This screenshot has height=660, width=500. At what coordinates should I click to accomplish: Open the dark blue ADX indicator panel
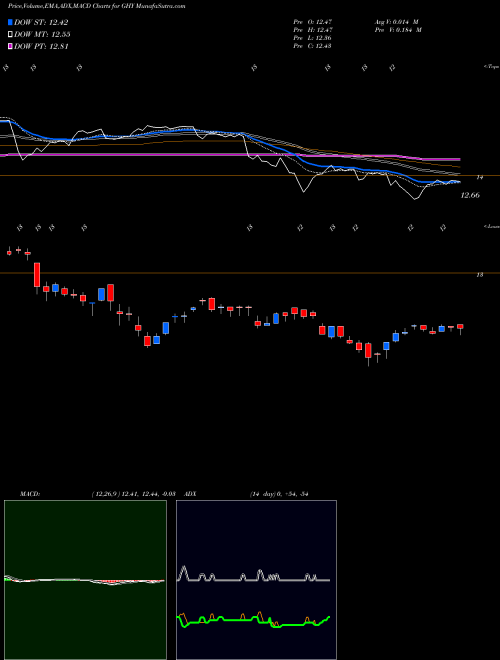[x=256, y=580]
